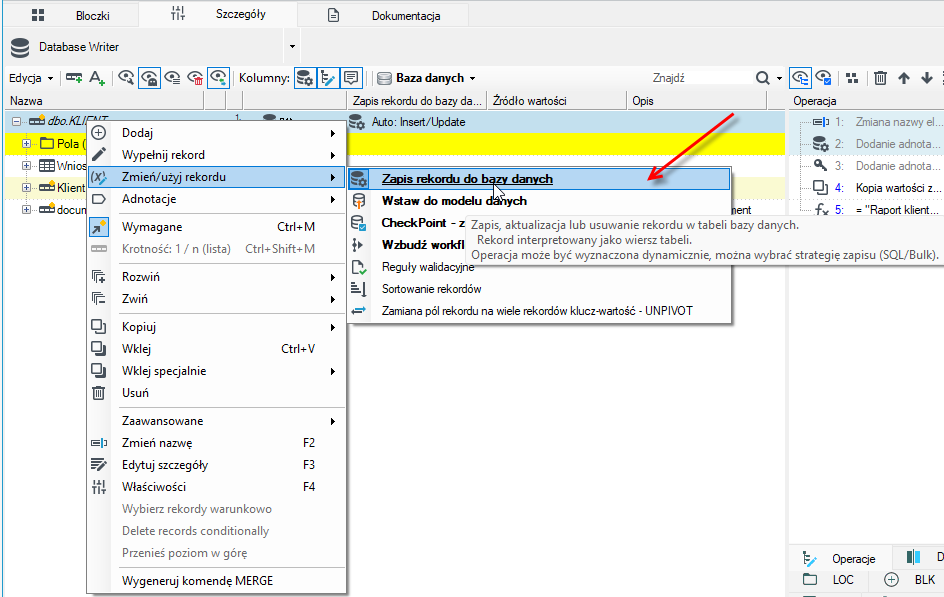This screenshot has height=597, width=944.
Task: Switch to the Bloczki tab
Action: (72, 16)
